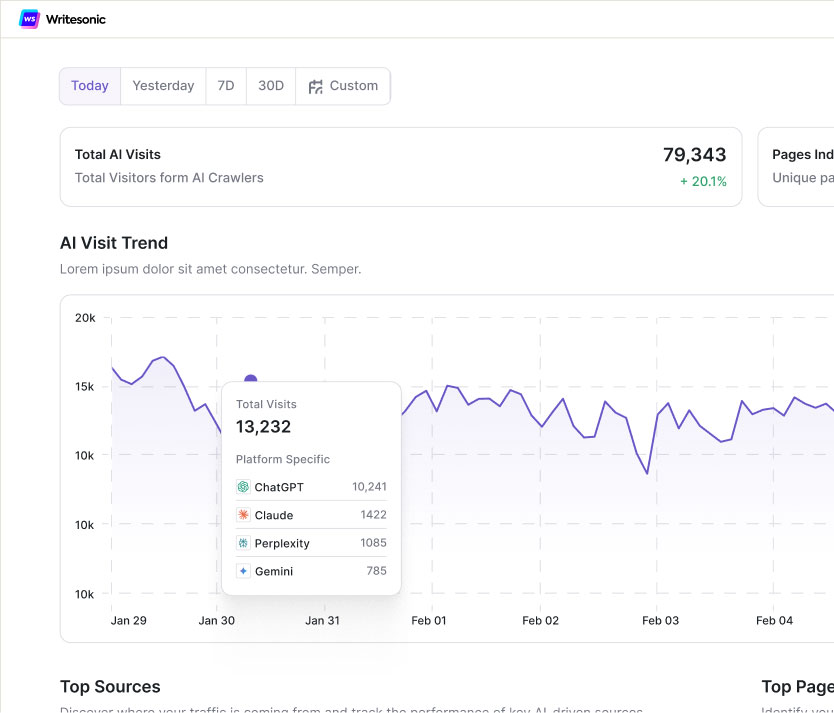The image size is (834, 713).
Task: Click the Perplexity row label
Action: point(282,543)
